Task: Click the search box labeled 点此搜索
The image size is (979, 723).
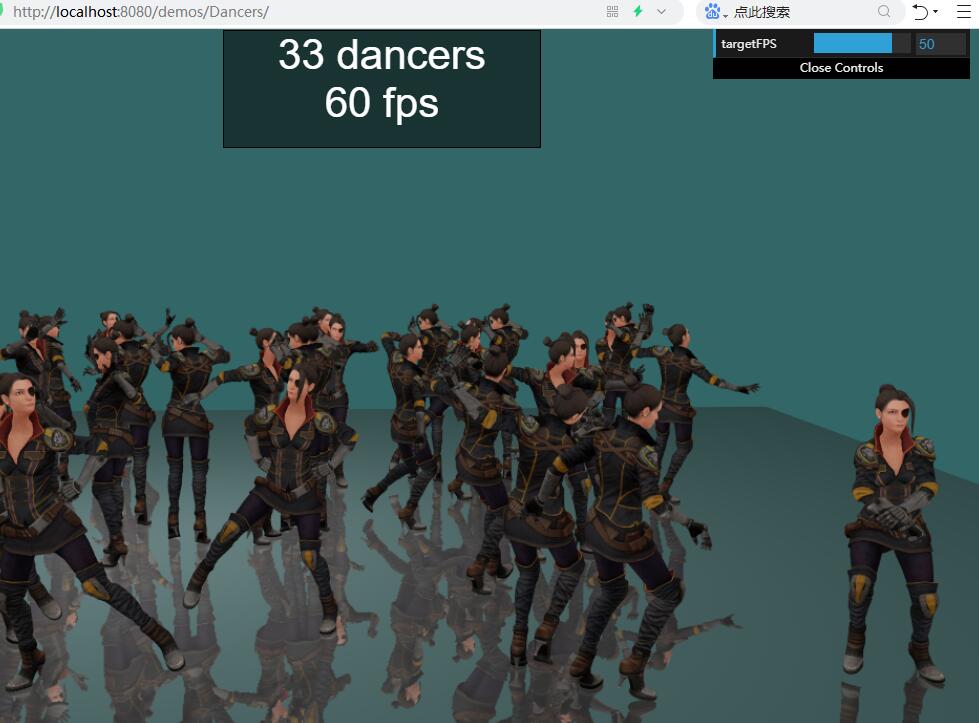Action: tap(802, 12)
